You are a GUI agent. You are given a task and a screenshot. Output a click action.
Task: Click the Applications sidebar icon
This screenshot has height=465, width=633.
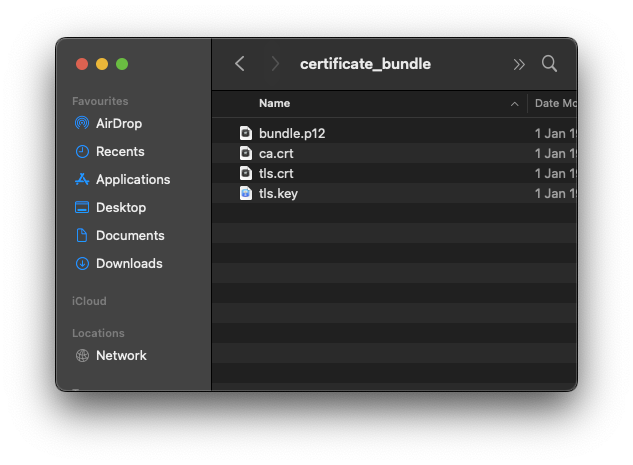coord(82,179)
